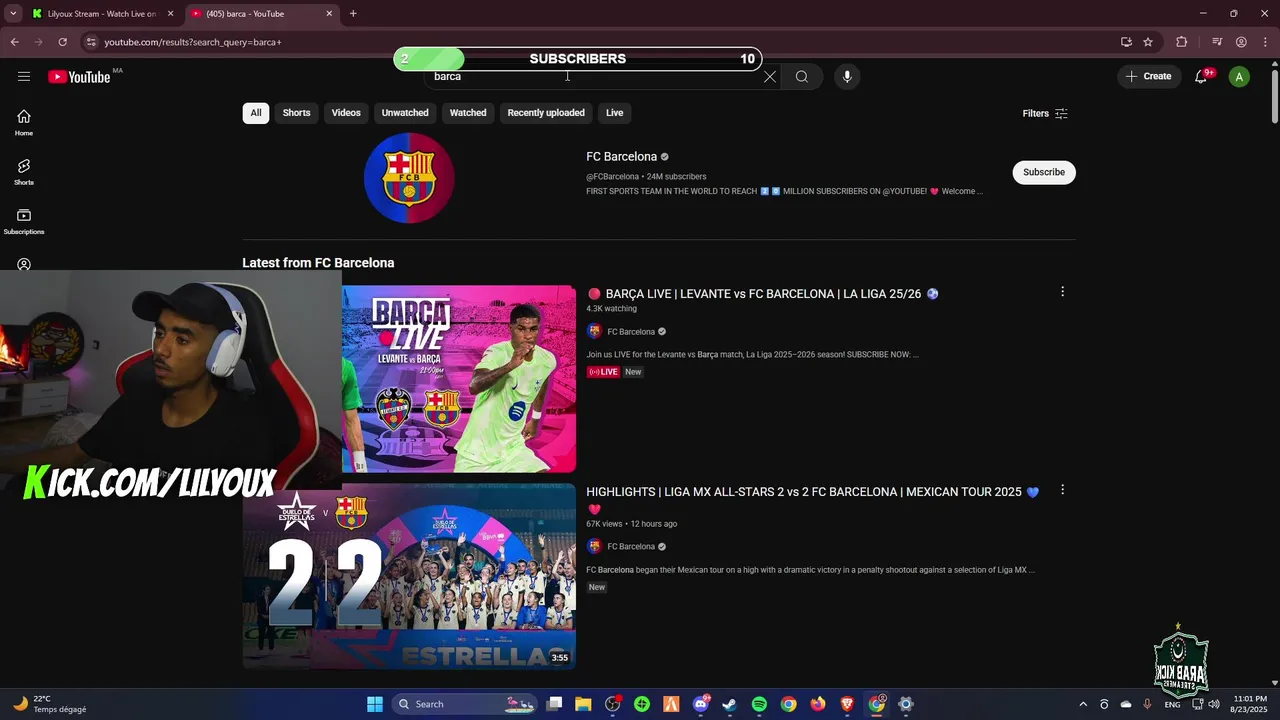Open the You profile icon in the sidebar
Screen dimensions: 1280x720
pos(24,264)
